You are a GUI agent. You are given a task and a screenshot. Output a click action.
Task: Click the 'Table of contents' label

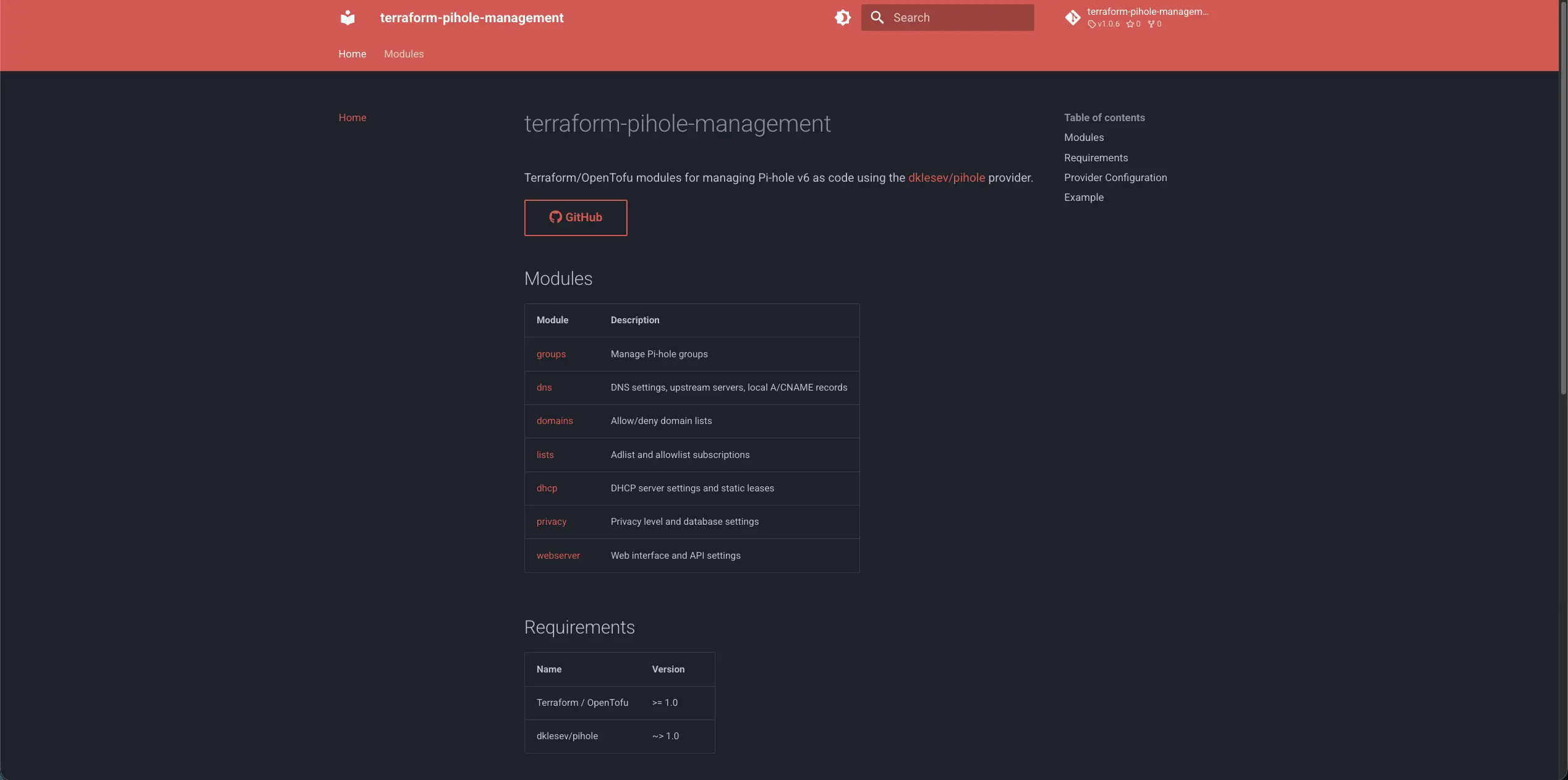[x=1104, y=117]
